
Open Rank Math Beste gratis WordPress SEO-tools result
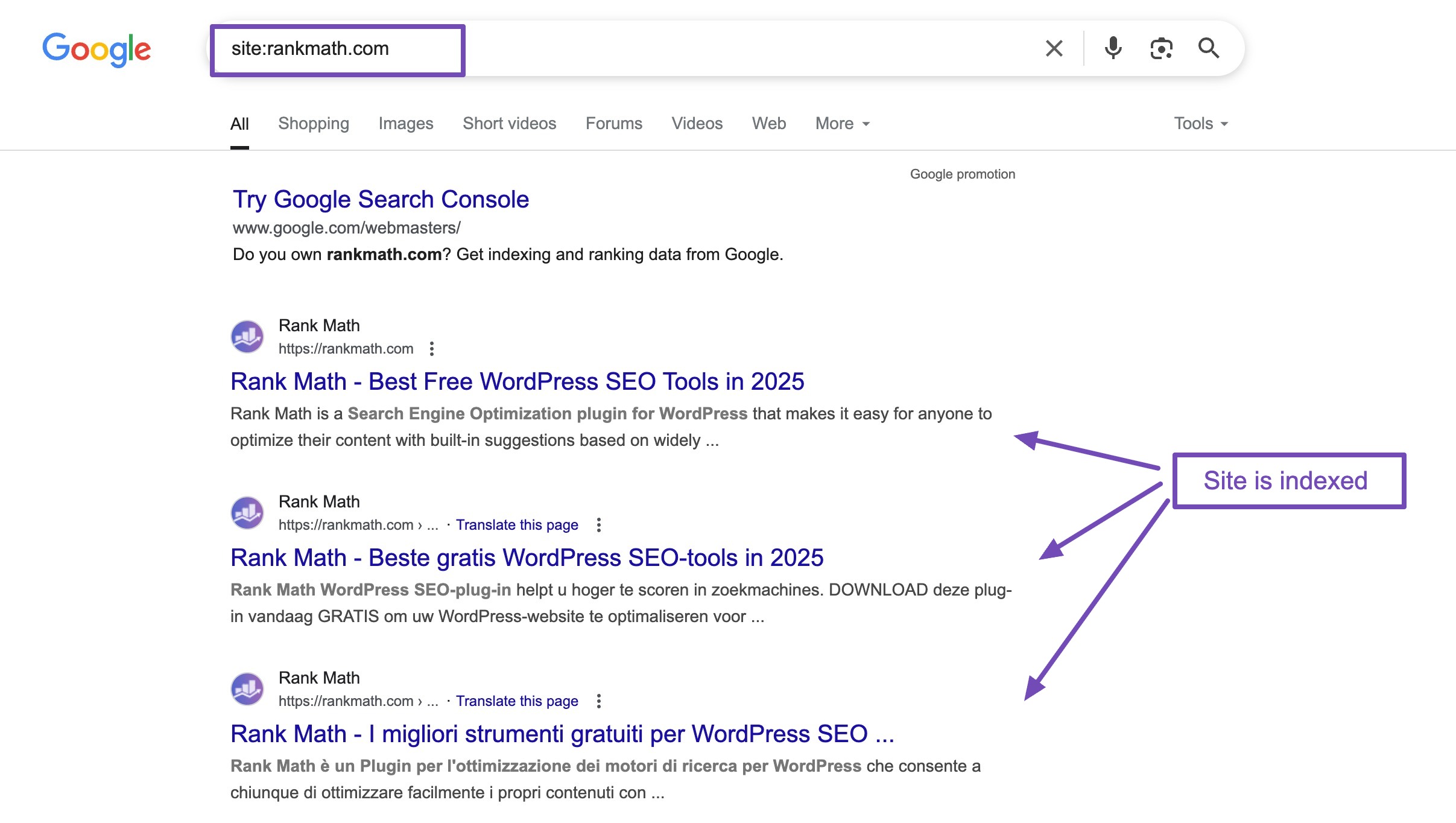click(527, 558)
